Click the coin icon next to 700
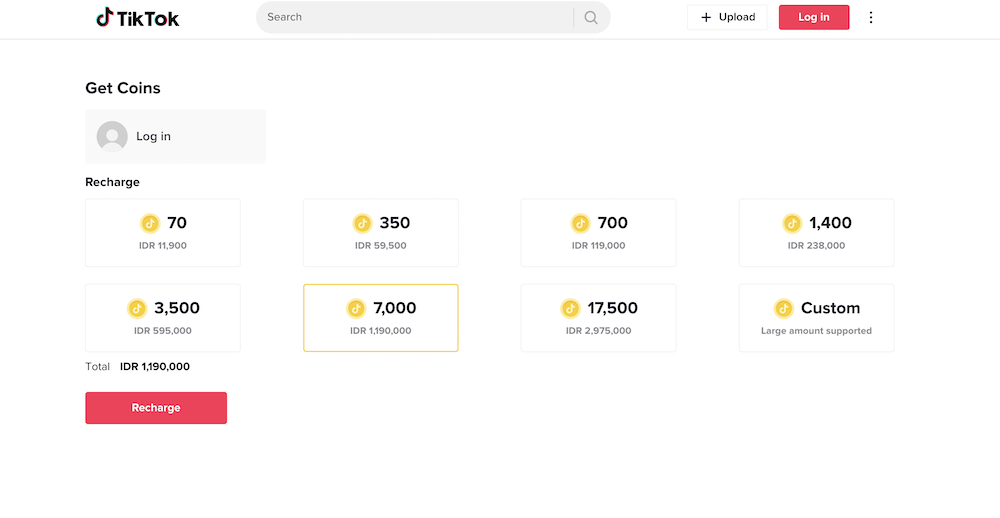Screen dimensions: 1000x518 [580, 223]
